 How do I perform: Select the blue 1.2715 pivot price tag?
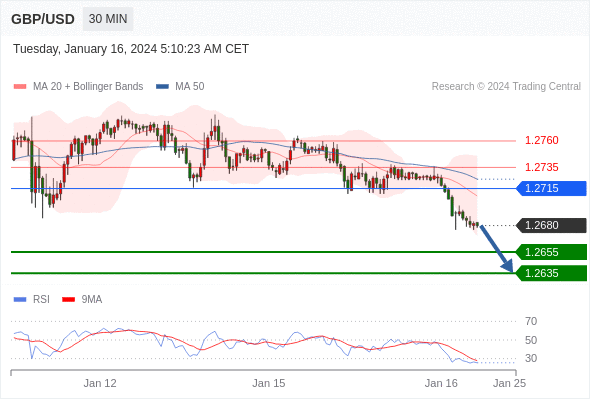(x=551, y=188)
